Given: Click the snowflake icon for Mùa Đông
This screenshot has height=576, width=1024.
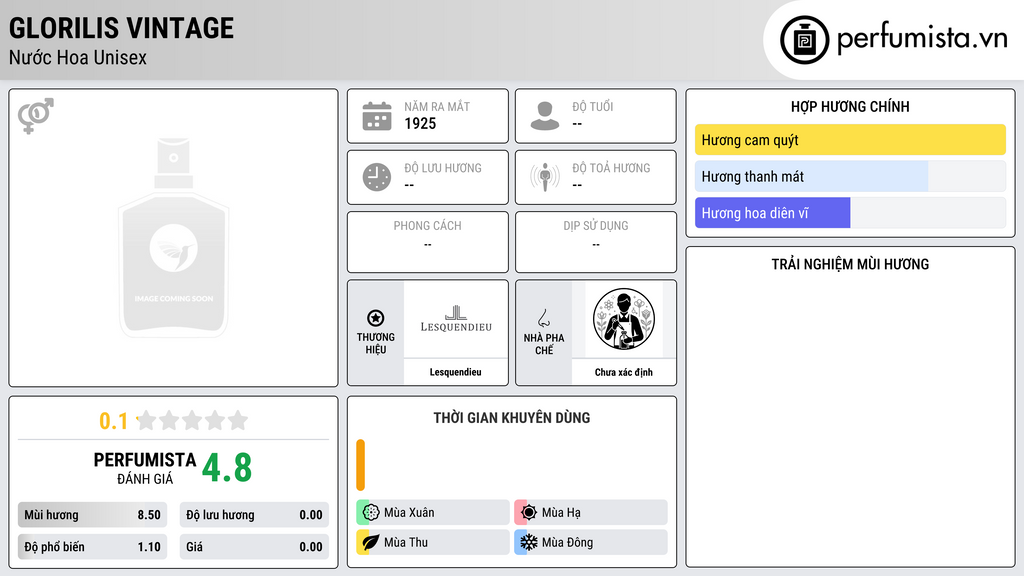Looking at the screenshot, I should point(529,542).
